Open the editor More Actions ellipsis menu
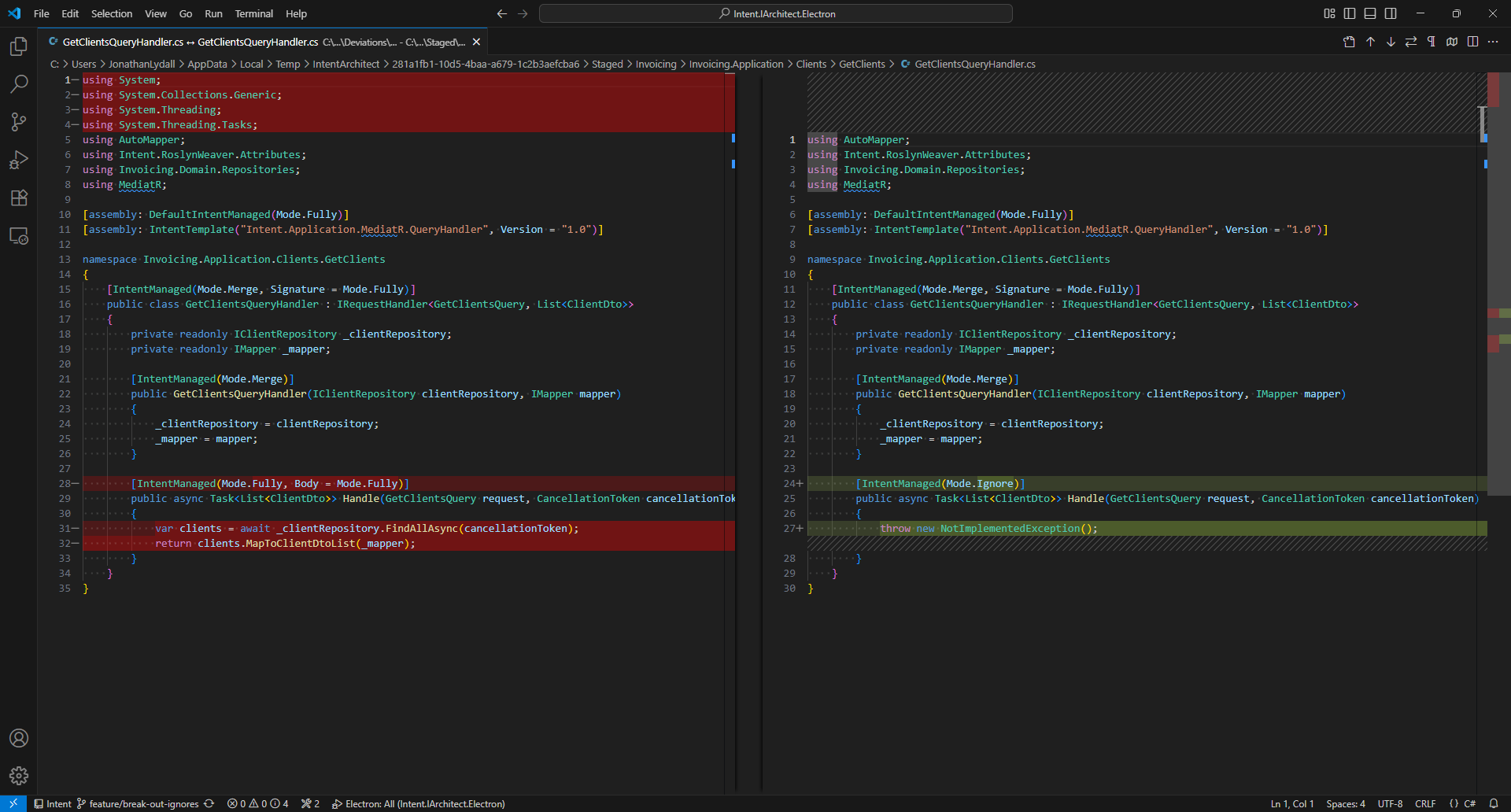This screenshot has width=1511, height=812. point(1493,42)
